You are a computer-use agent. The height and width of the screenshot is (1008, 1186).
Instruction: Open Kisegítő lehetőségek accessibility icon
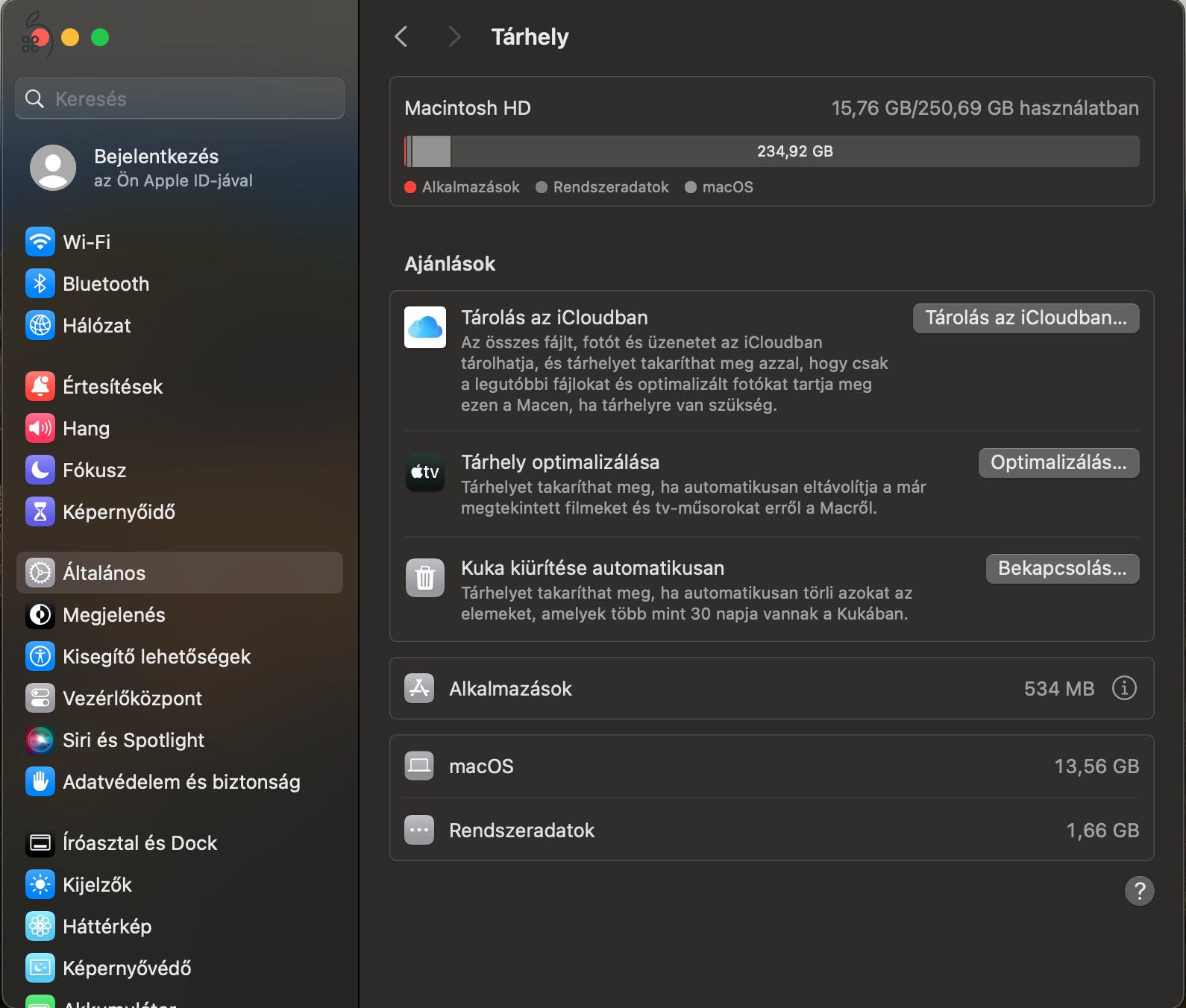tap(40, 656)
